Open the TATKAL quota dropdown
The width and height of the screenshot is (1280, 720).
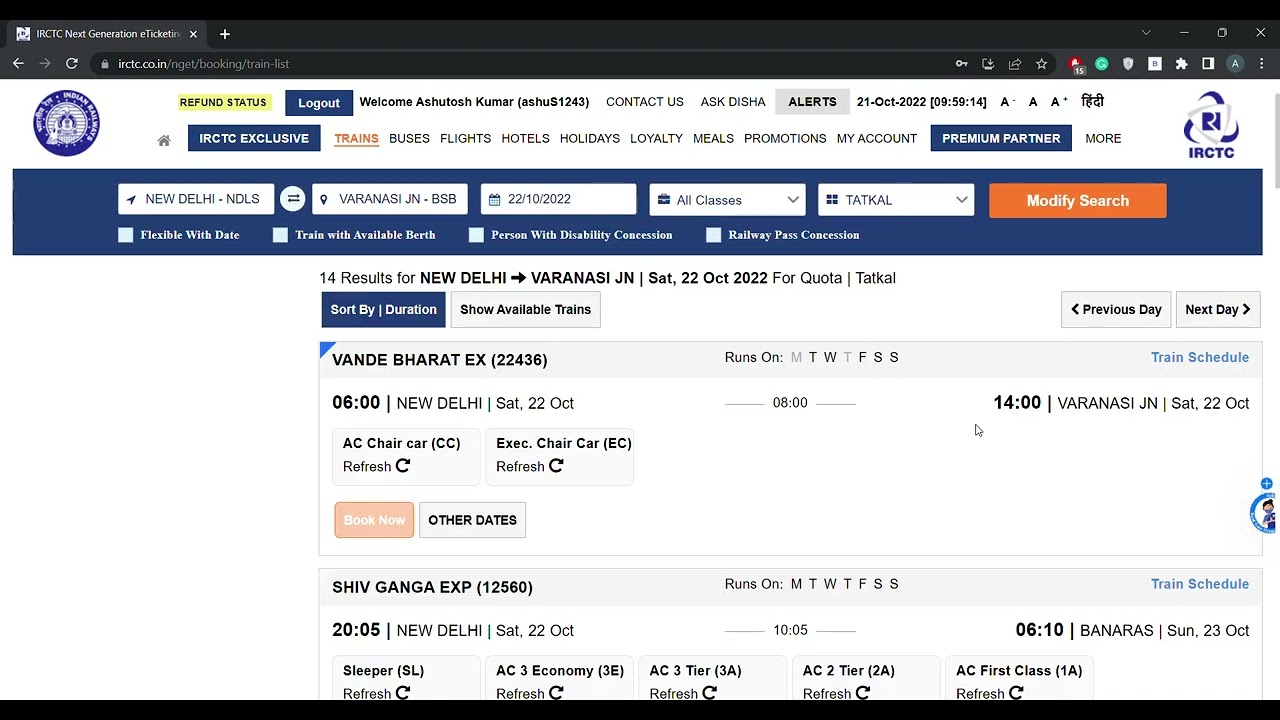pos(896,199)
